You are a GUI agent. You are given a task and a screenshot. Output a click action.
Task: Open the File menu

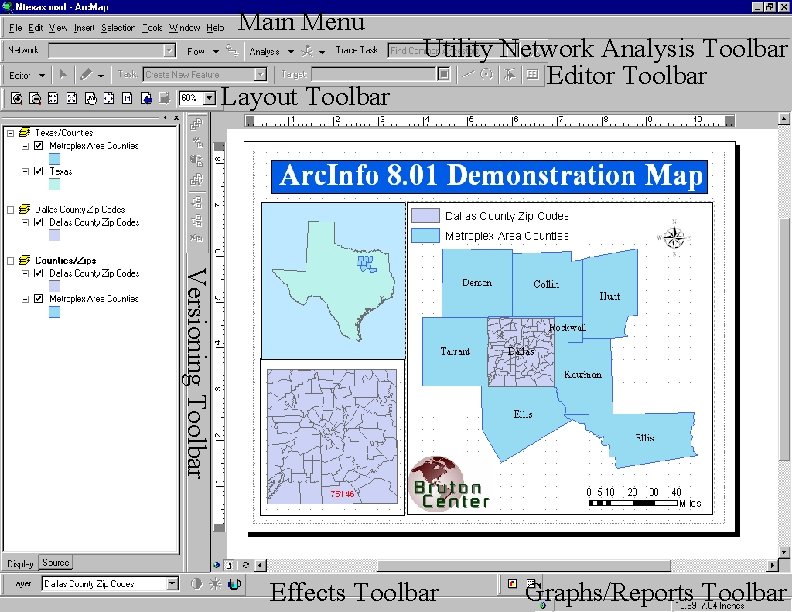point(15,28)
